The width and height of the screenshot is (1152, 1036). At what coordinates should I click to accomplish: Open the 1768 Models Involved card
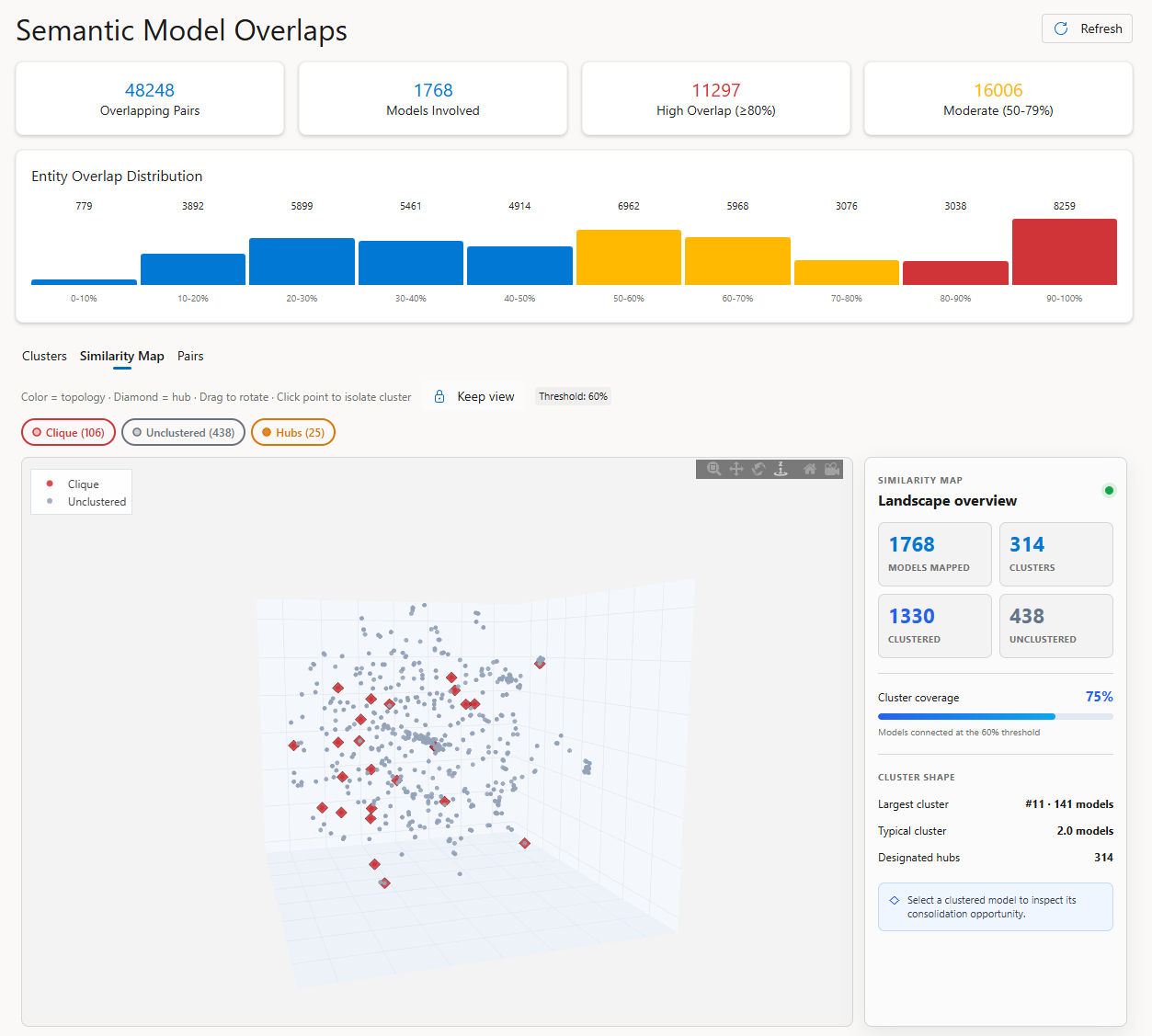tap(433, 98)
